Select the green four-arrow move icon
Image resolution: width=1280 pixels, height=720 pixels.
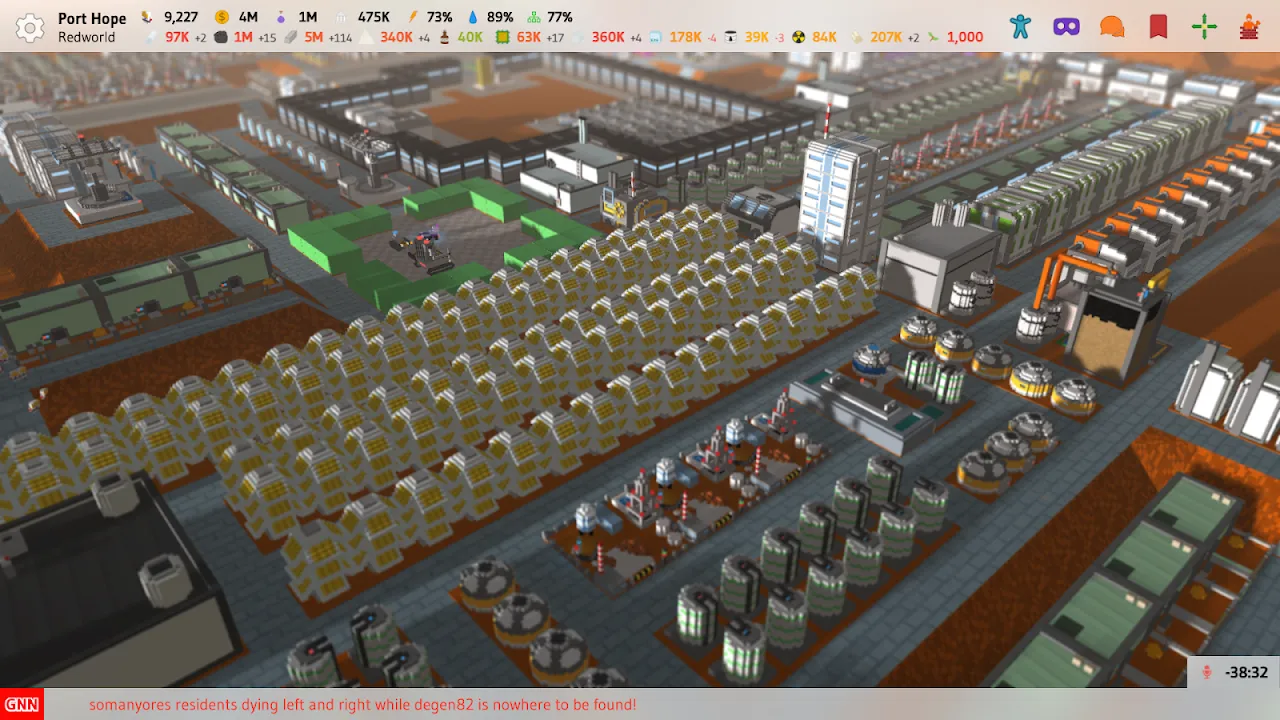click(1204, 27)
